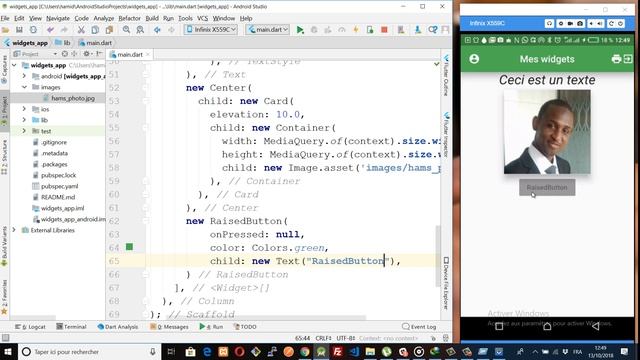Collapse the widgets_app root folder

[x=14, y=65]
